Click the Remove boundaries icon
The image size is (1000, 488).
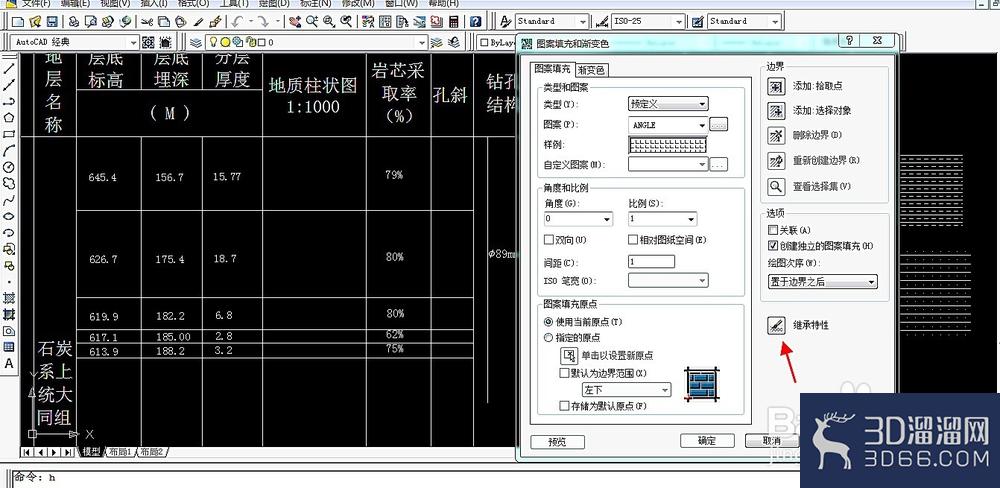pyautogui.click(x=776, y=136)
